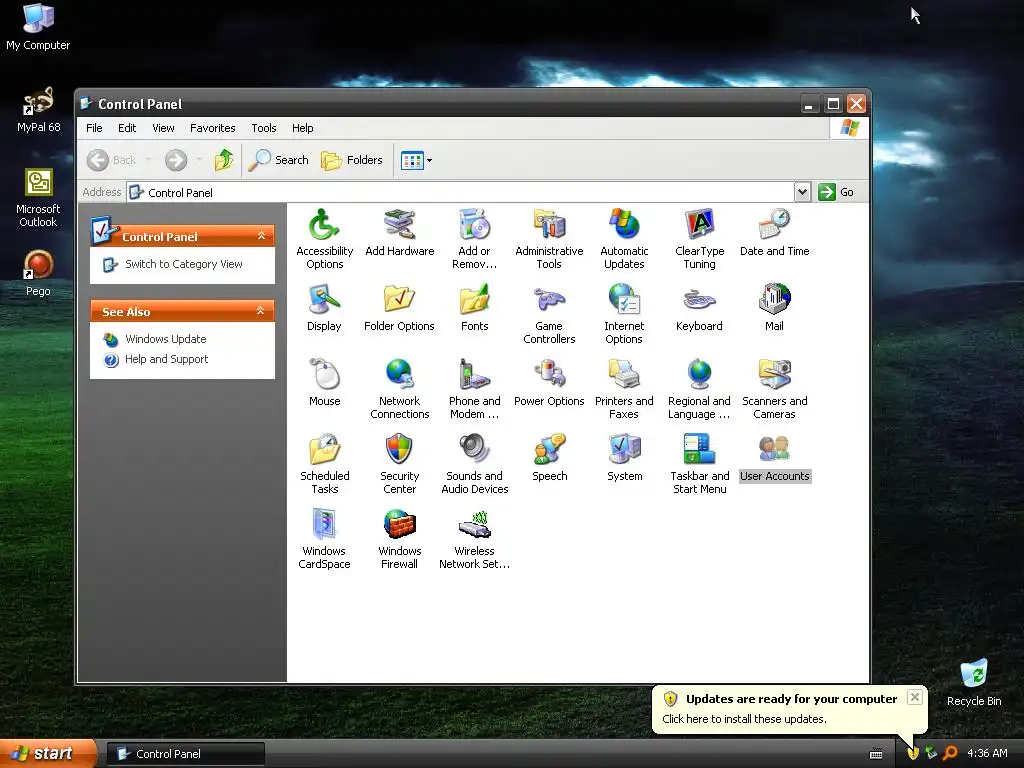Click the Start button
Viewport: 1024px width, 768px height.
[47, 754]
